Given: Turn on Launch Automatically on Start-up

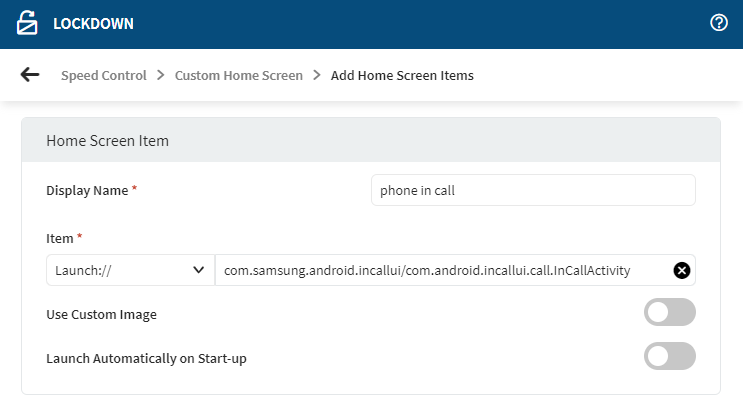Looking at the screenshot, I should pyautogui.click(x=669, y=357).
